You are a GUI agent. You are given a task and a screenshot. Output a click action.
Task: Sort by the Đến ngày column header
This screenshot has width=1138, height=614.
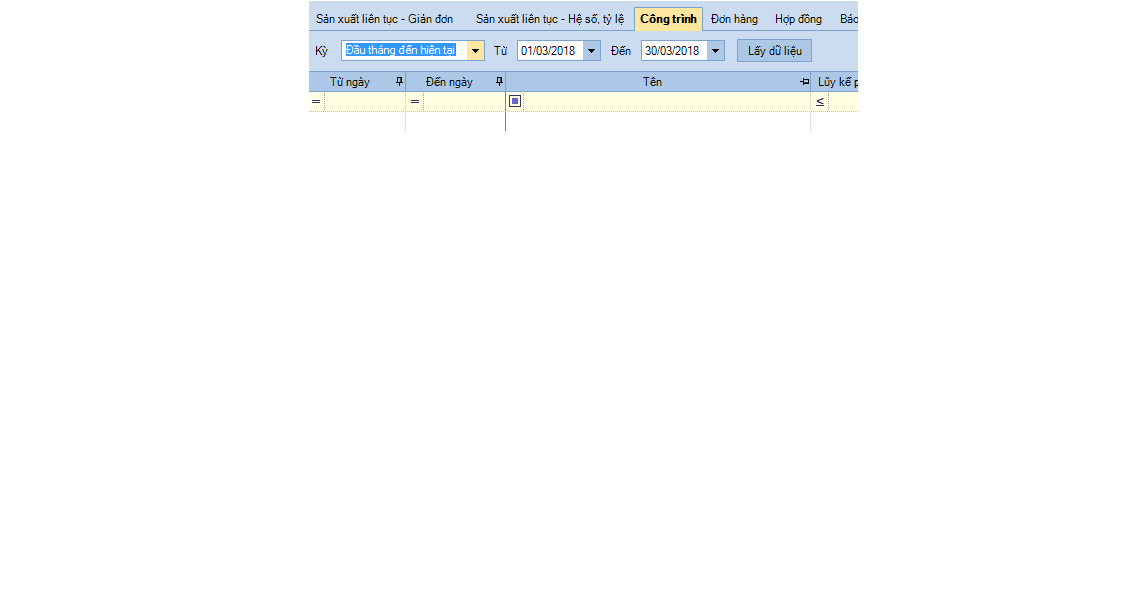(x=449, y=82)
